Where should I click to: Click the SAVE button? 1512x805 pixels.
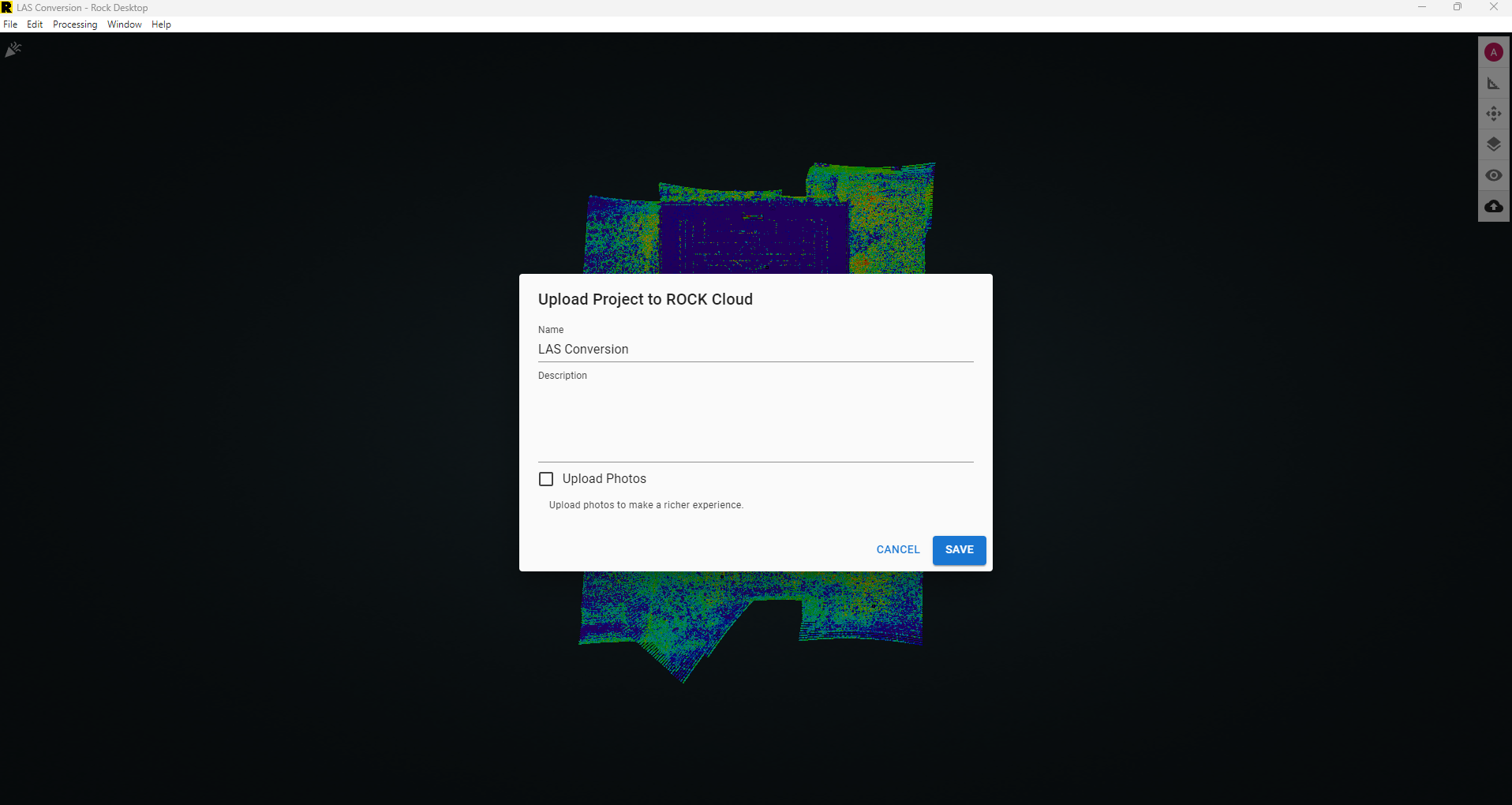pos(959,550)
